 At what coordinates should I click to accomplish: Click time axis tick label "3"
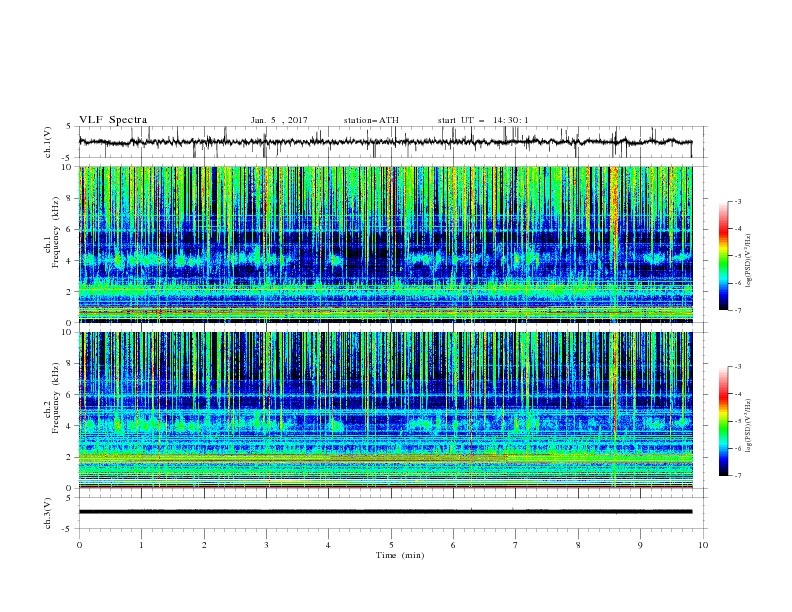coord(266,545)
